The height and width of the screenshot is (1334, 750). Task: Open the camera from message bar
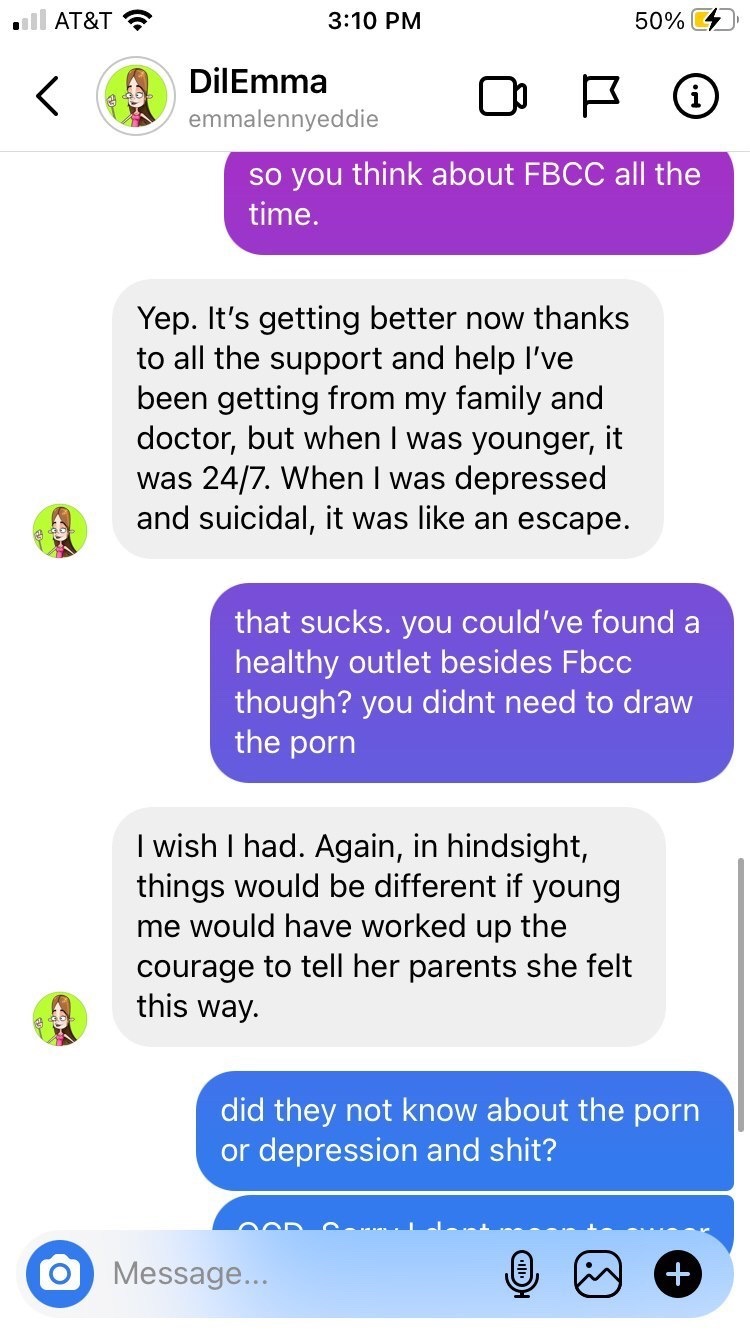pyautogui.click(x=60, y=1273)
